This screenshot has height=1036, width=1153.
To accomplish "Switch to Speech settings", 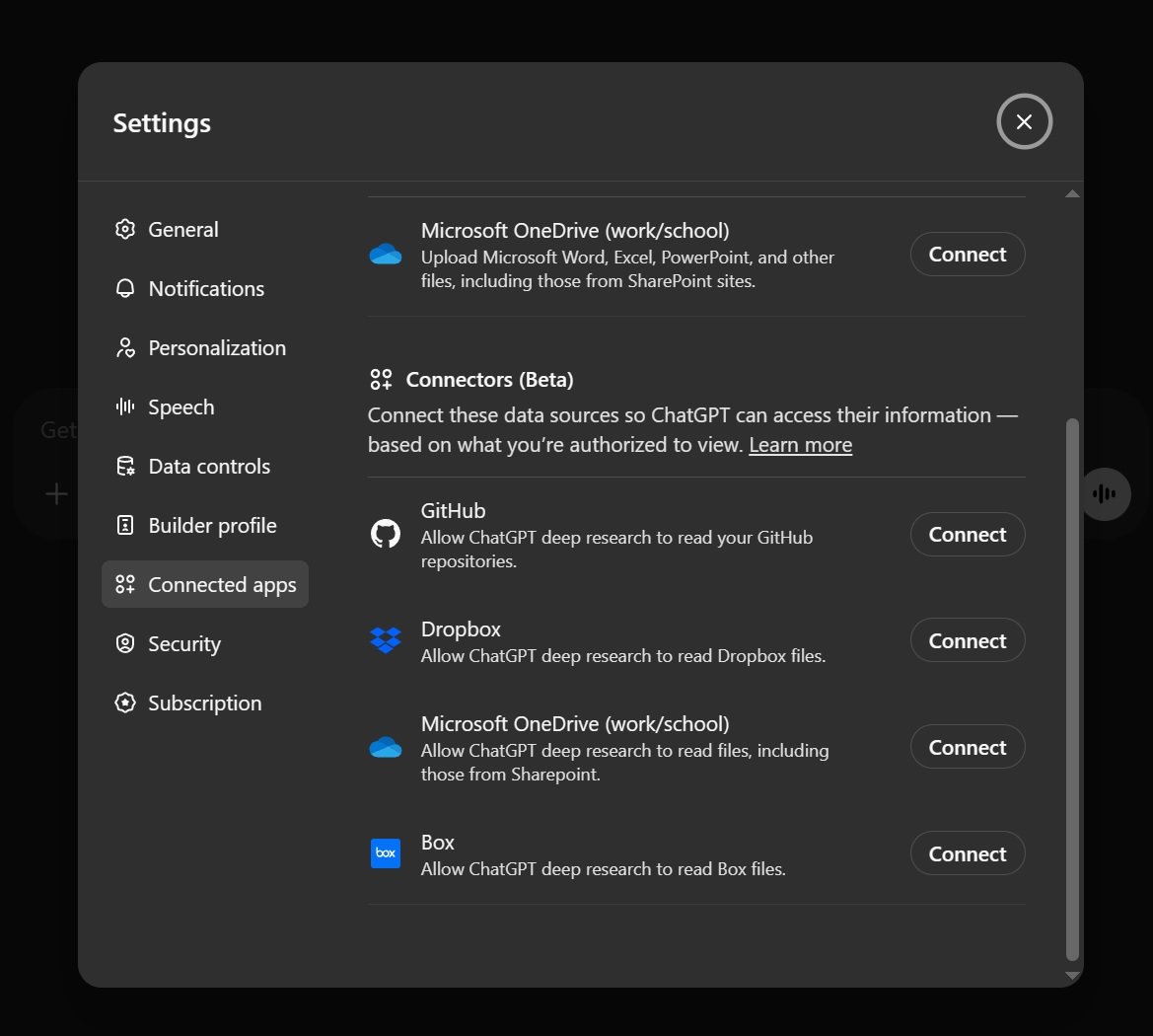I will 180,407.
